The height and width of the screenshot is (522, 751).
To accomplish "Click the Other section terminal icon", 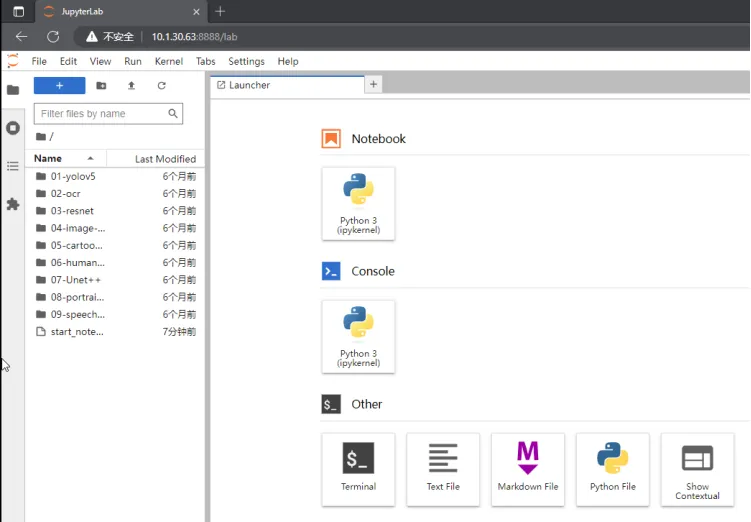I will pyautogui.click(x=331, y=404).
